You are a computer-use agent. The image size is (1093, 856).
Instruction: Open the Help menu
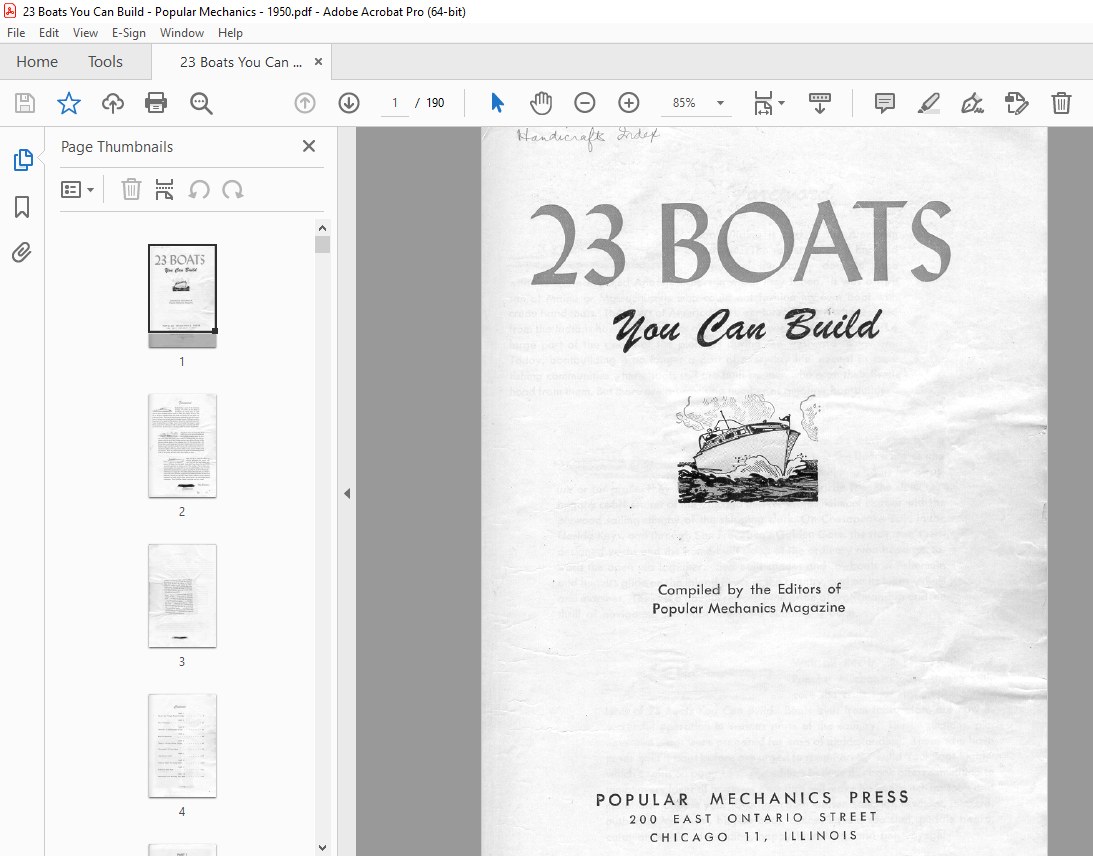230,33
